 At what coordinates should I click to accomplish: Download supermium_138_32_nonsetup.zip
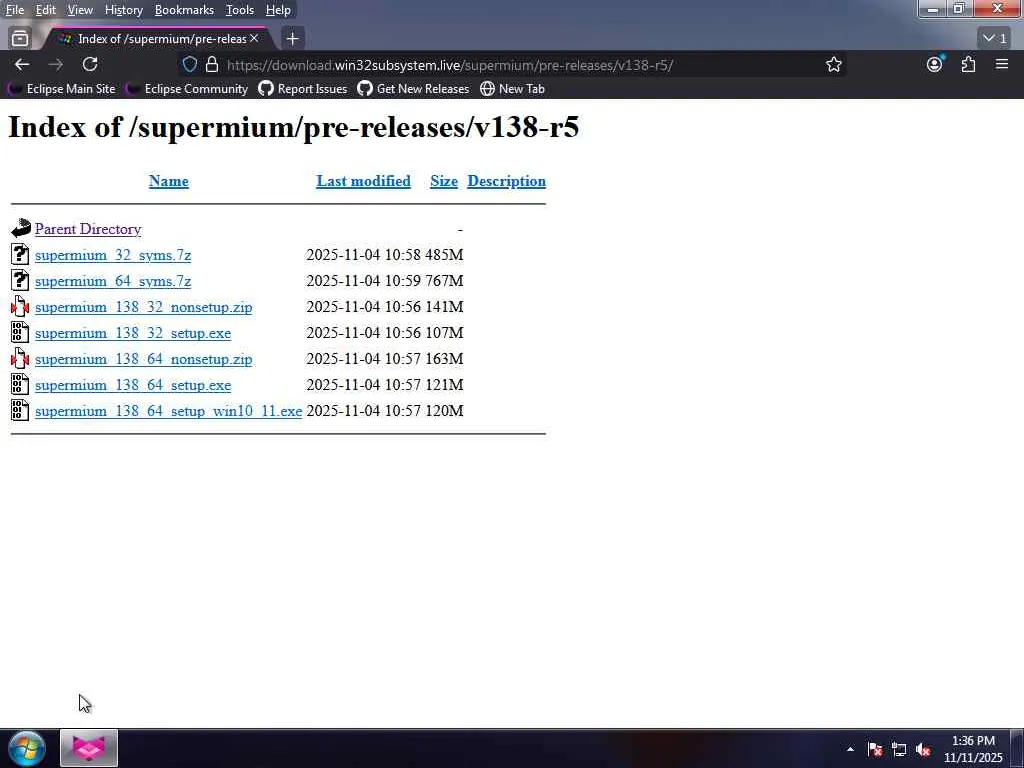tap(144, 307)
